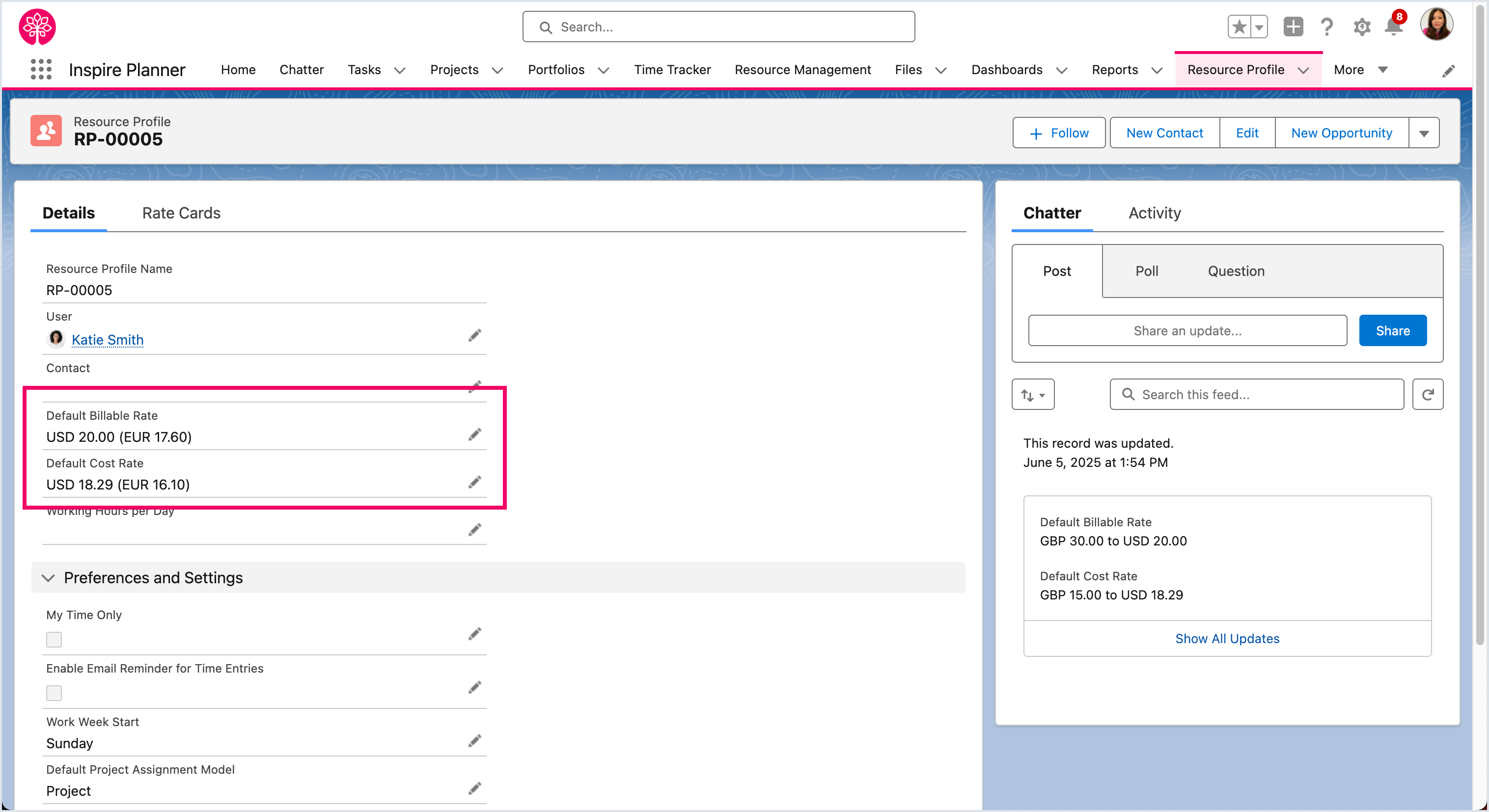Open the Time Tracker nav item
Viewport: 1489px width, 812px height.
(672, 70)
